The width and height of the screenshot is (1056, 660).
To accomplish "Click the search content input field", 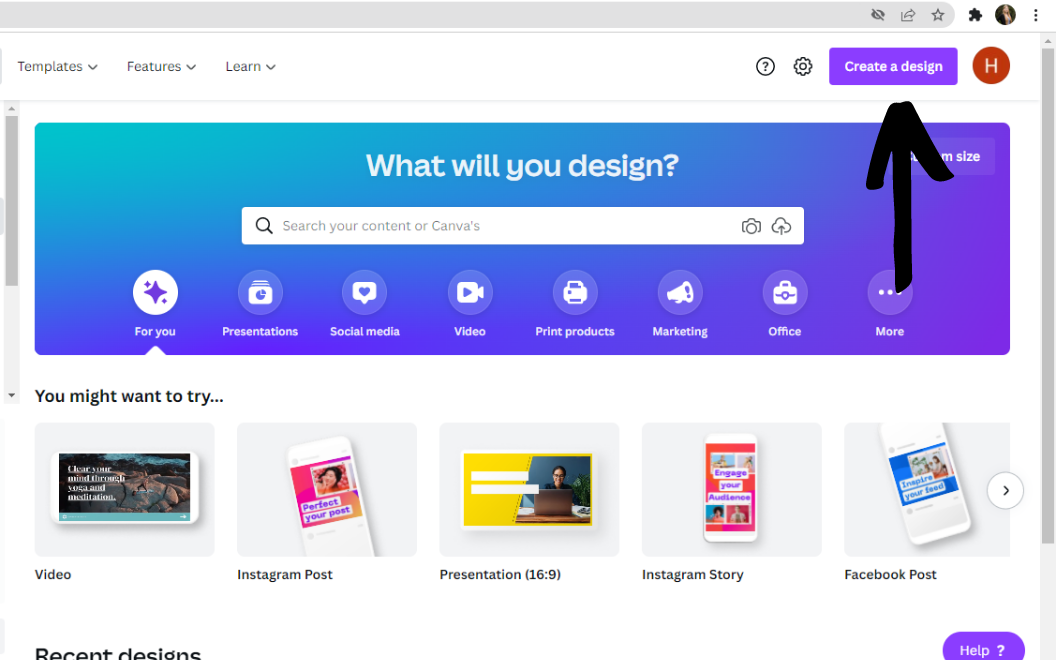I will tap(500, 227).
